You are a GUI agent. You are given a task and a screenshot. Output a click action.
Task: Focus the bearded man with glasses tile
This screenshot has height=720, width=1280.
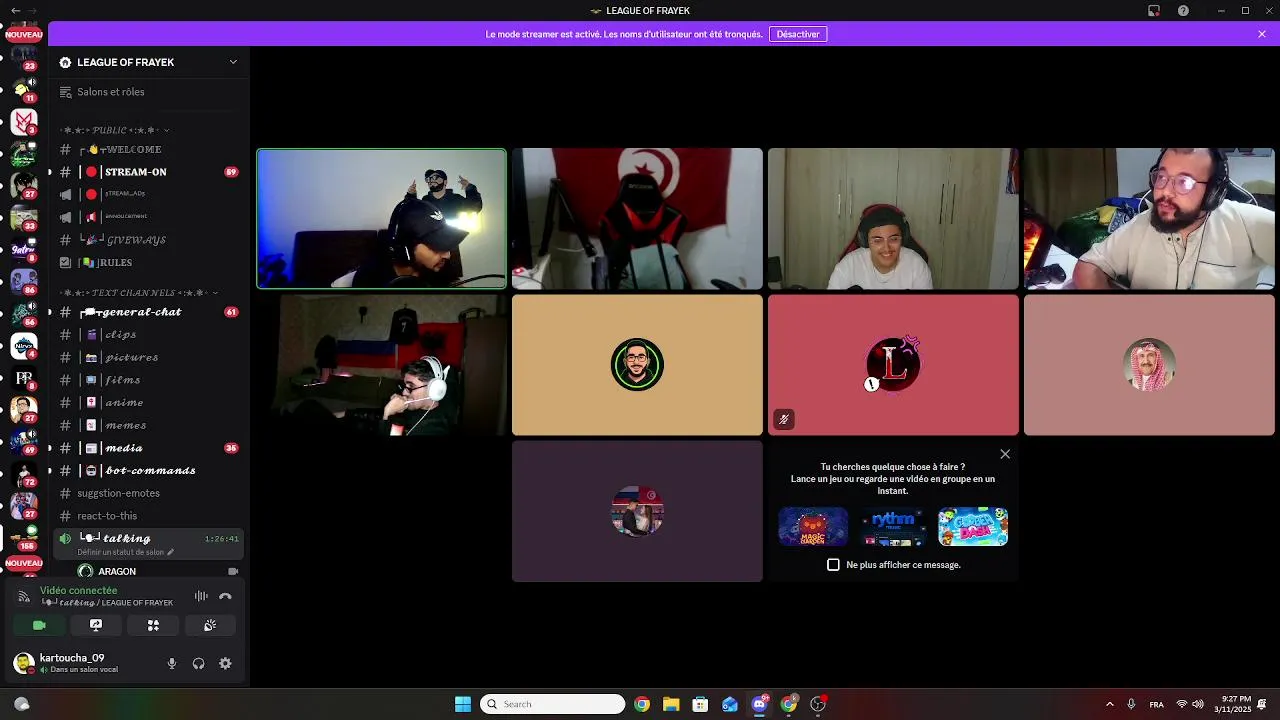(x=1149, y=218)
